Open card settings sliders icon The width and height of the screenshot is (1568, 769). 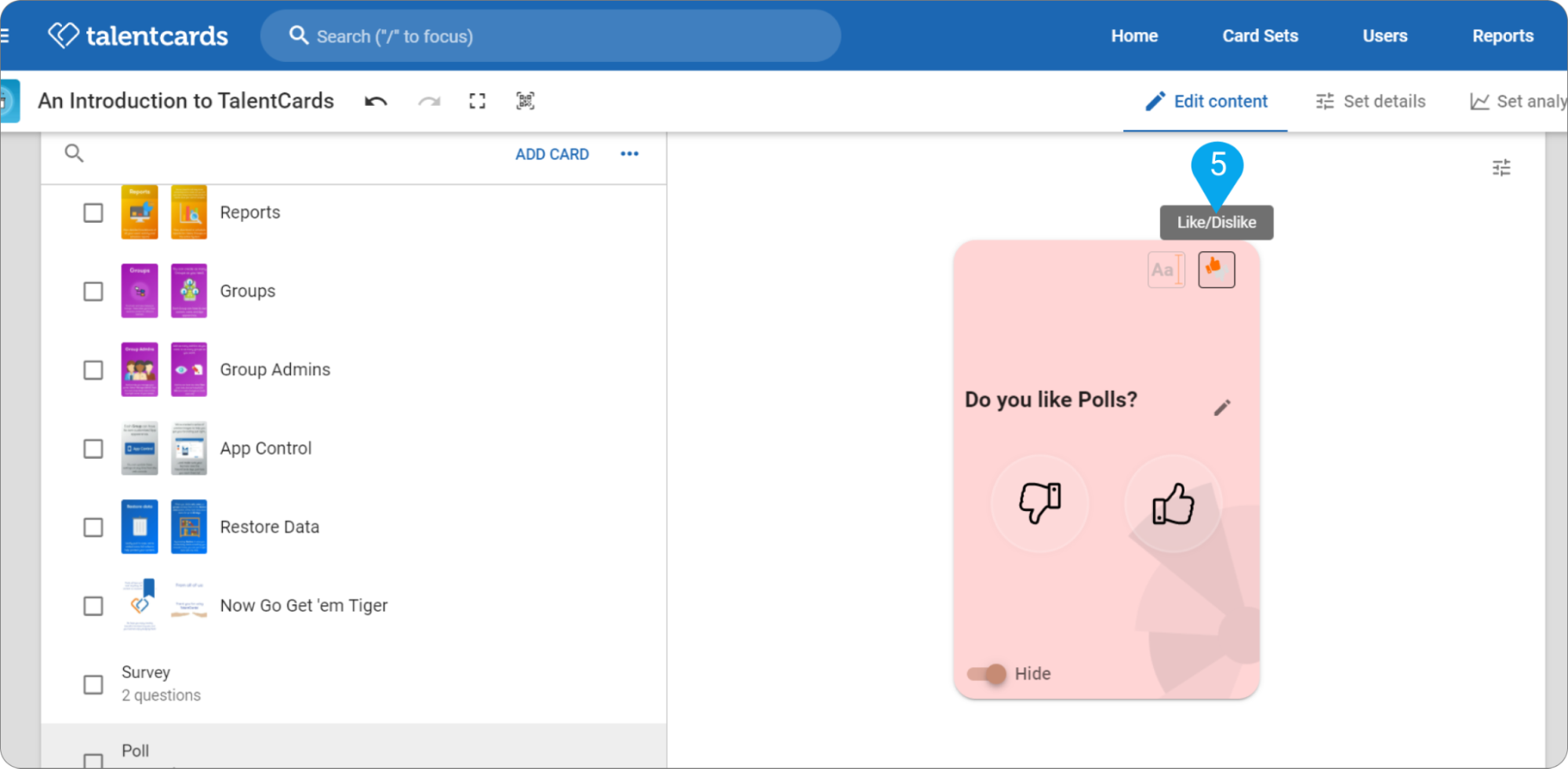tap(1501, 168)
